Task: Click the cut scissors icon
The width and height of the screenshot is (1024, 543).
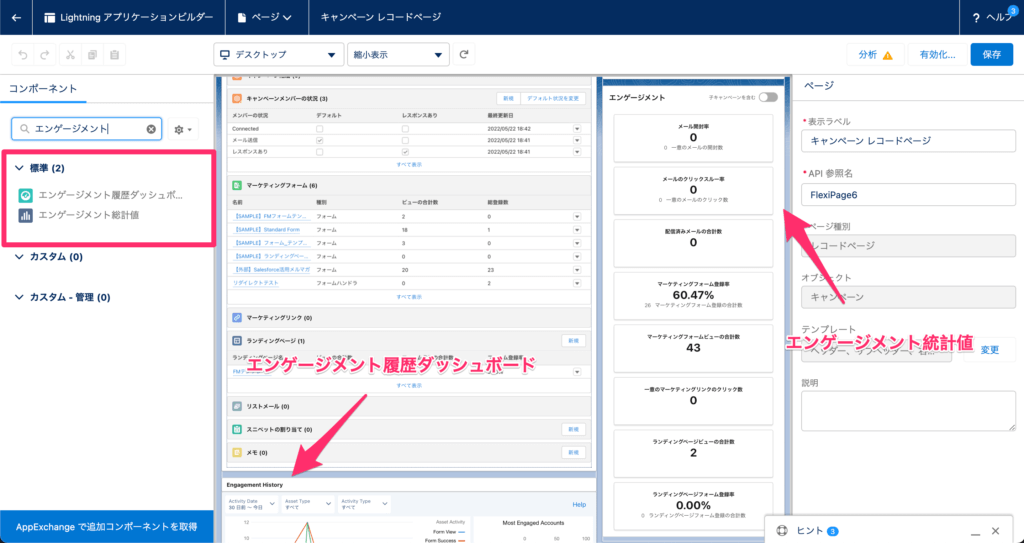Action: pos(69,55)
